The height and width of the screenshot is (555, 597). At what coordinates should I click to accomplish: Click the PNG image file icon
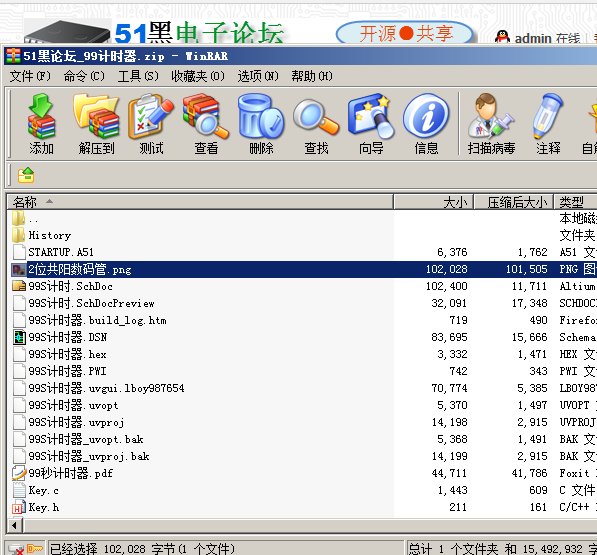pyautogui.click(x=19, y=270)
